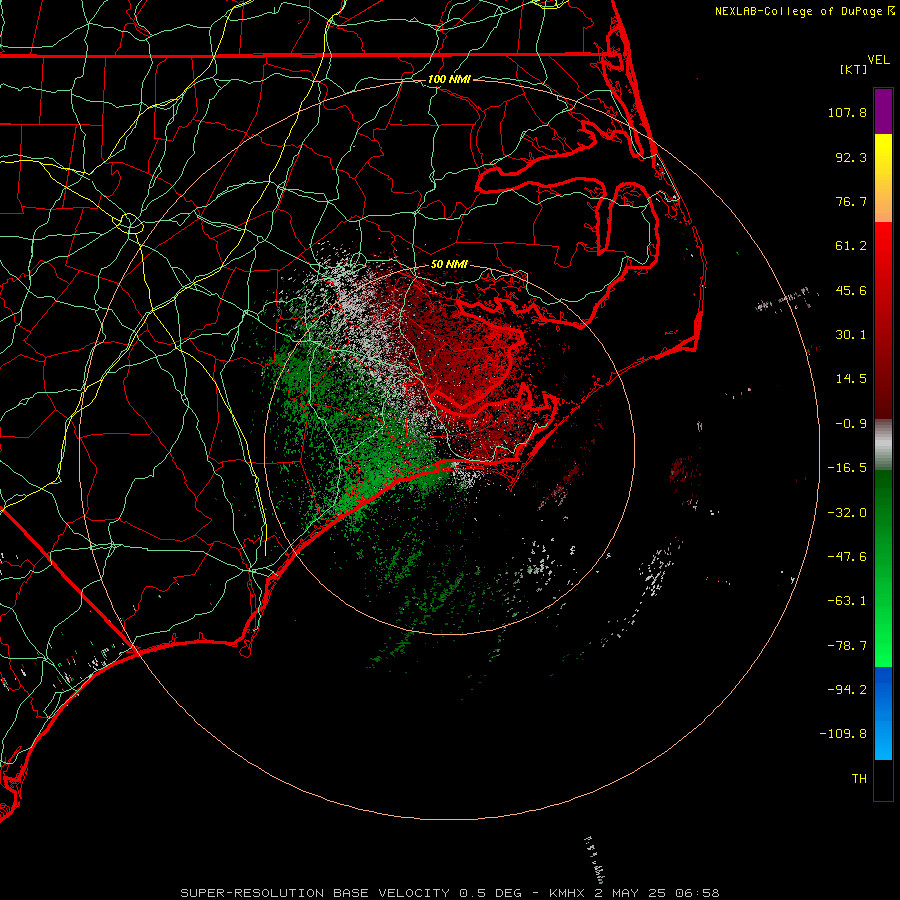The height and width of the screenshot is (900, 900).
Task: Click the -32.0 velocity scale value
Action: tap(847, 513)
